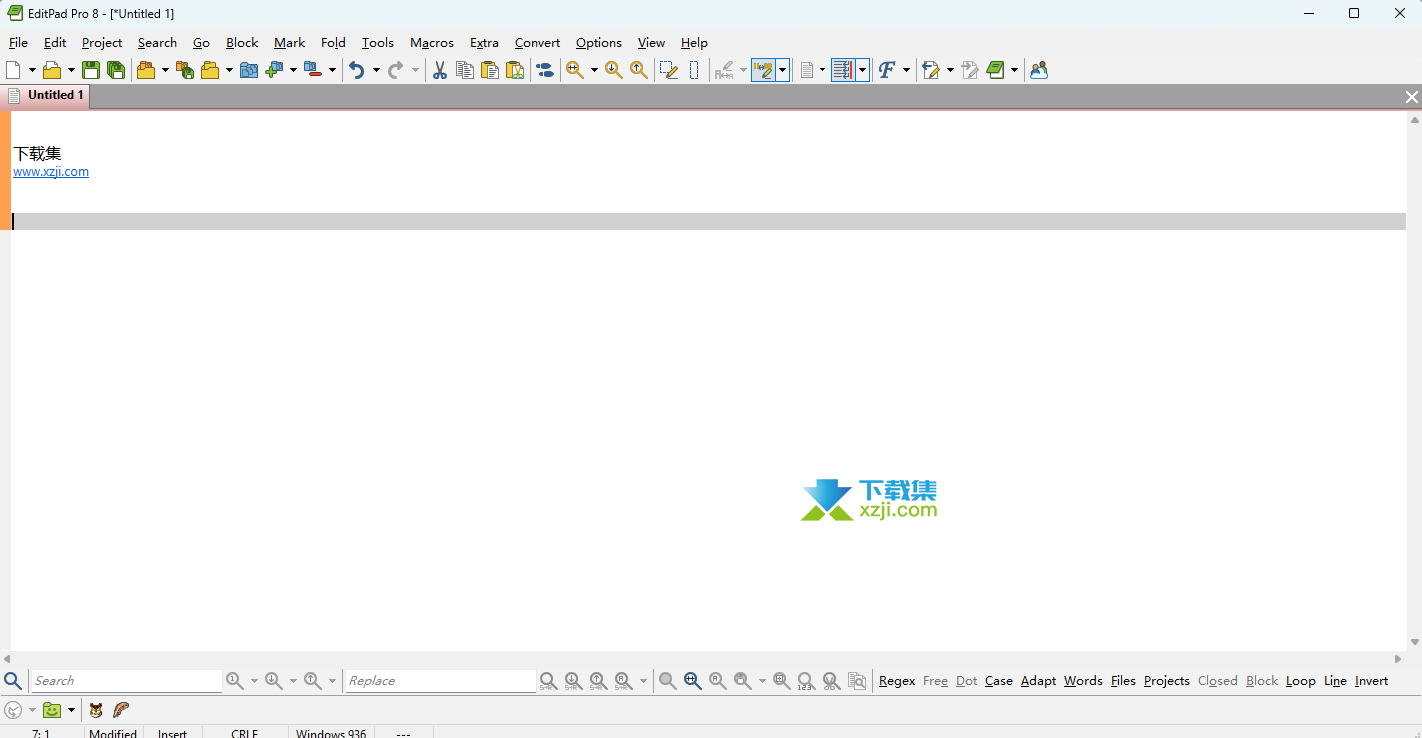Open dropdown next to blue F font icon
Image resolution: width=1422 pixels, height=738 pixels.
coord(906,70)
